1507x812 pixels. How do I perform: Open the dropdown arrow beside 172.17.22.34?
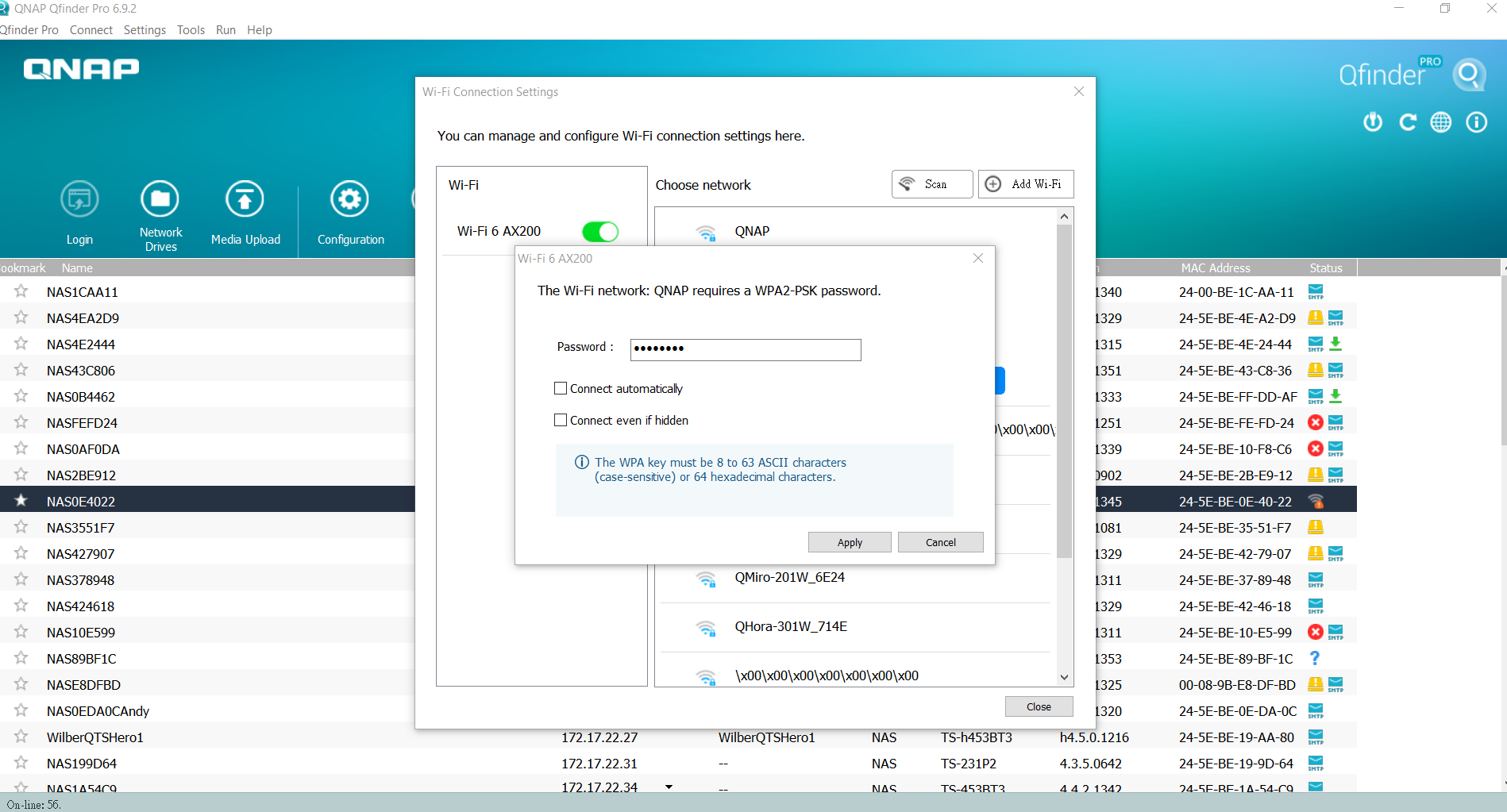coord(669,787)
